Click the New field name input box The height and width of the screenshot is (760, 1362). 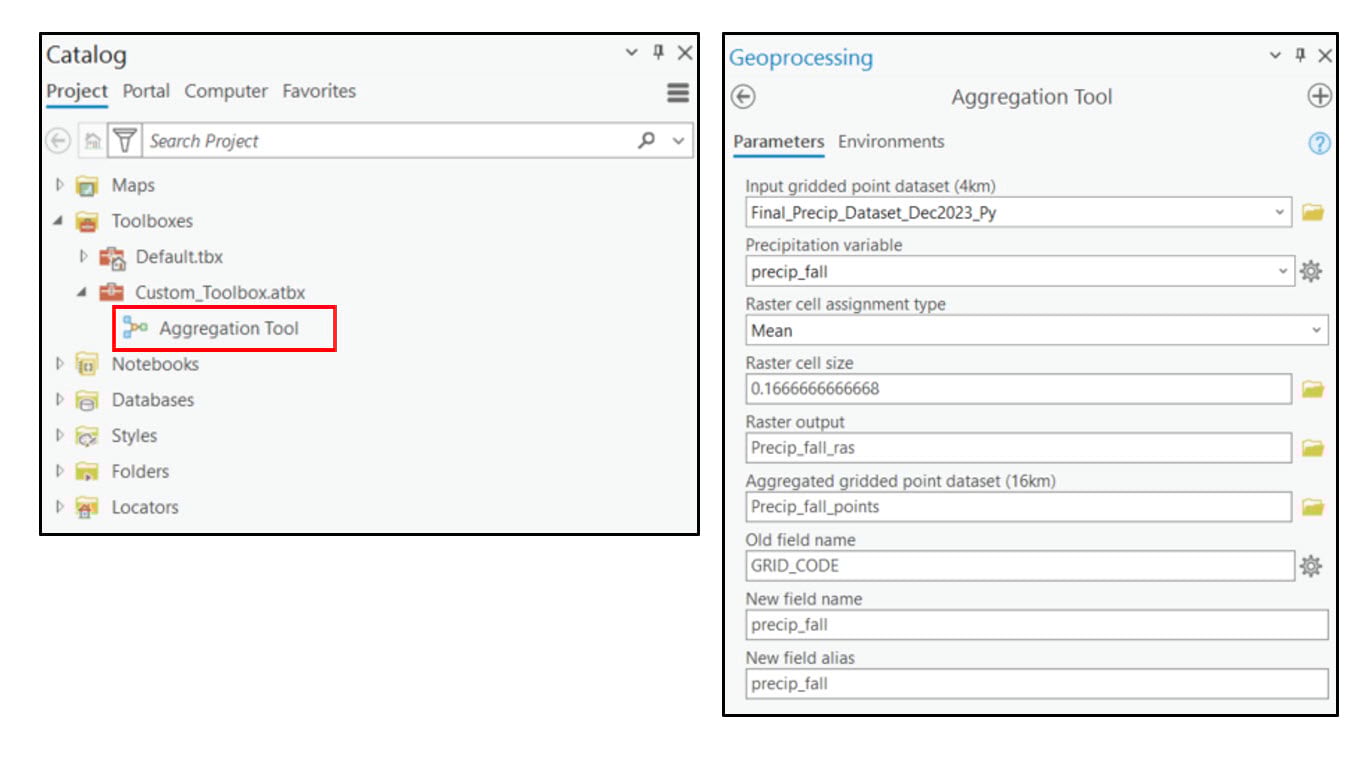pos(1036,625)
